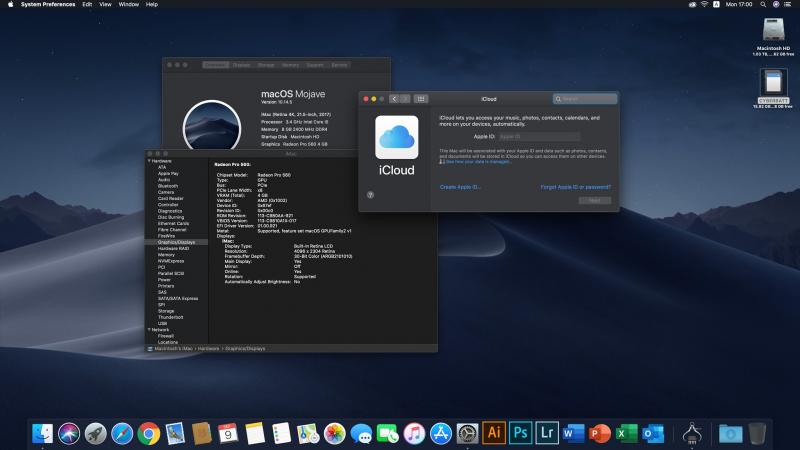Open Spotlight search in menu bar
Image resolution: width=800 pixels, height=450 pixels.
coord(763,4)
